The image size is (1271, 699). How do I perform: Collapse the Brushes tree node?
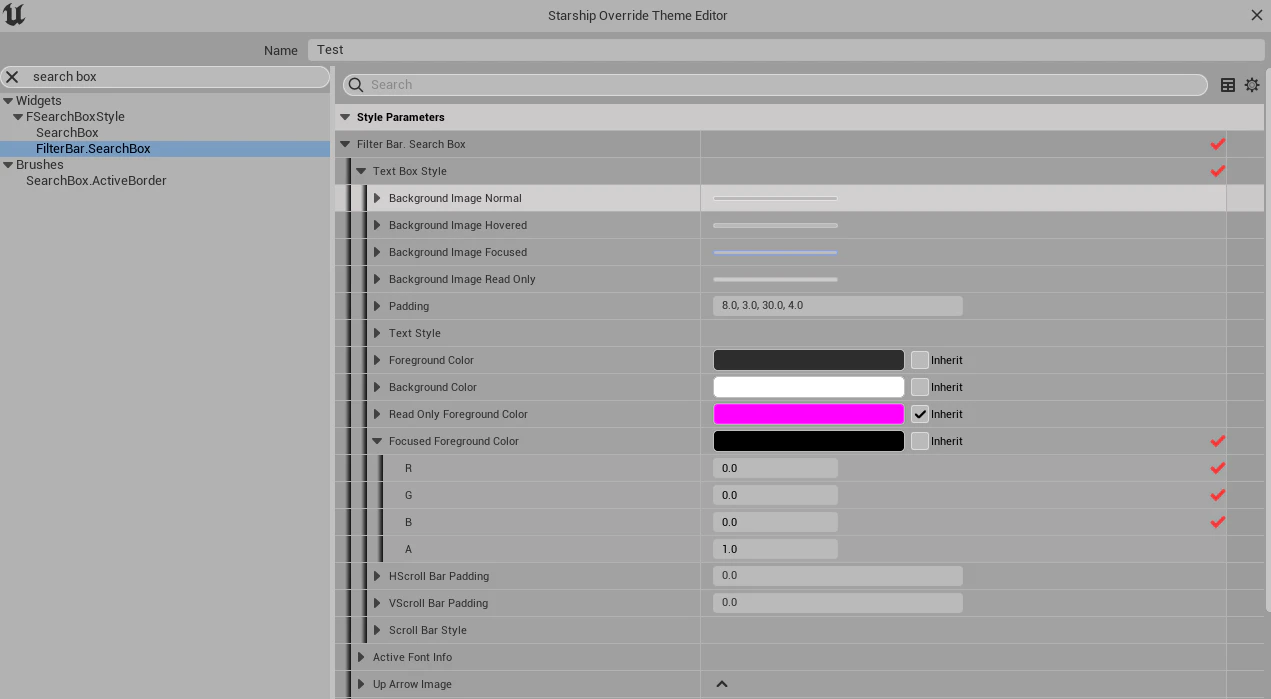[x=8, y=165]
